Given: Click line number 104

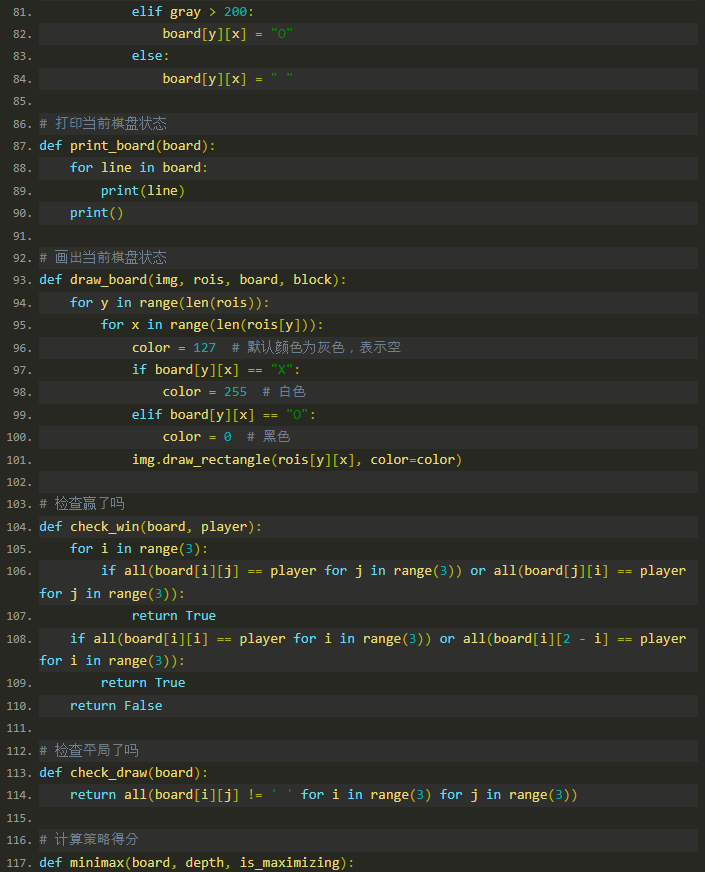Looking at the screenshot, I should click(x=19, y=527).
